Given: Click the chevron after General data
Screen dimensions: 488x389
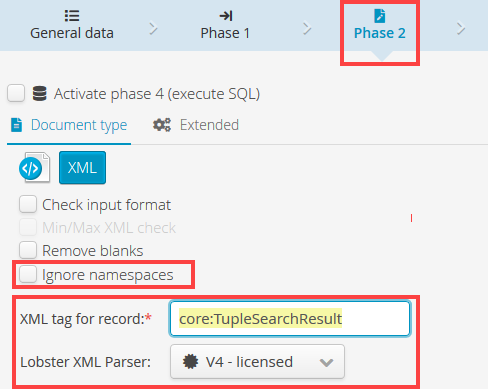Looking at the screenshot, I should click(x=153, y=28).
